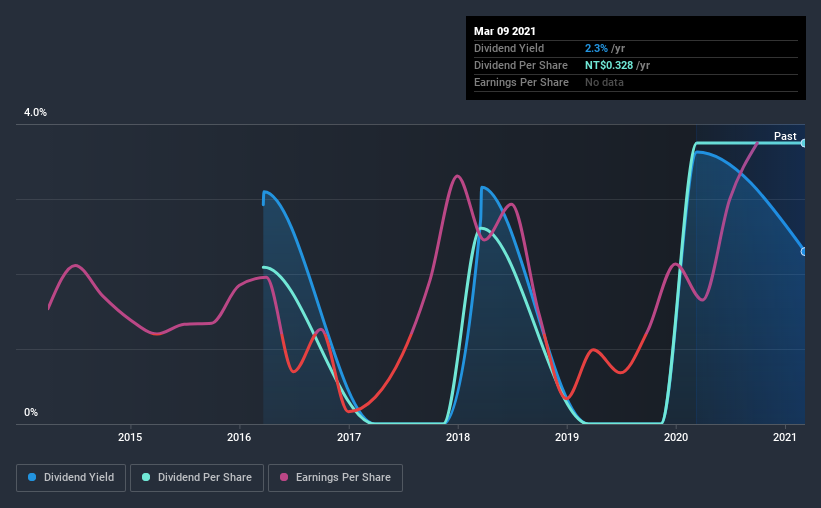The image size is (821, 508).
Task: Toggle the Dividend Yield legend button
Action: point(71,478)
